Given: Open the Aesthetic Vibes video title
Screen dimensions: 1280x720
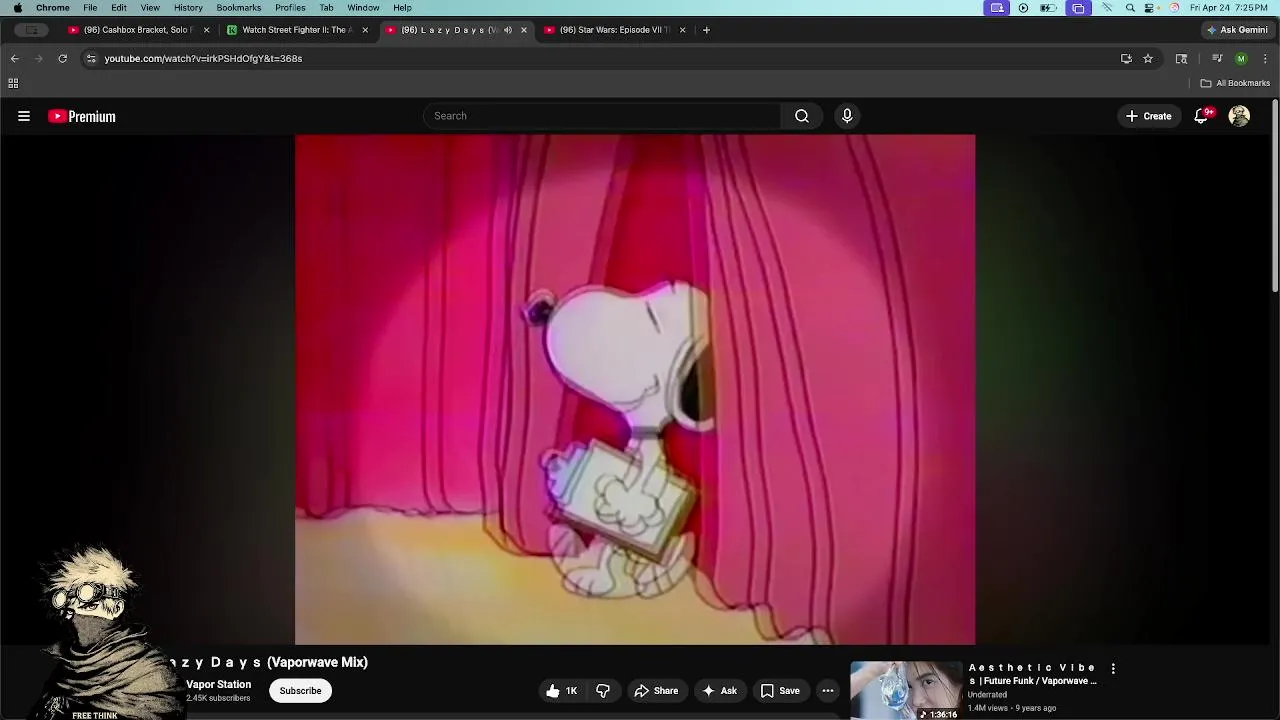Looking at the screenshot, I should click(1033, 674).
